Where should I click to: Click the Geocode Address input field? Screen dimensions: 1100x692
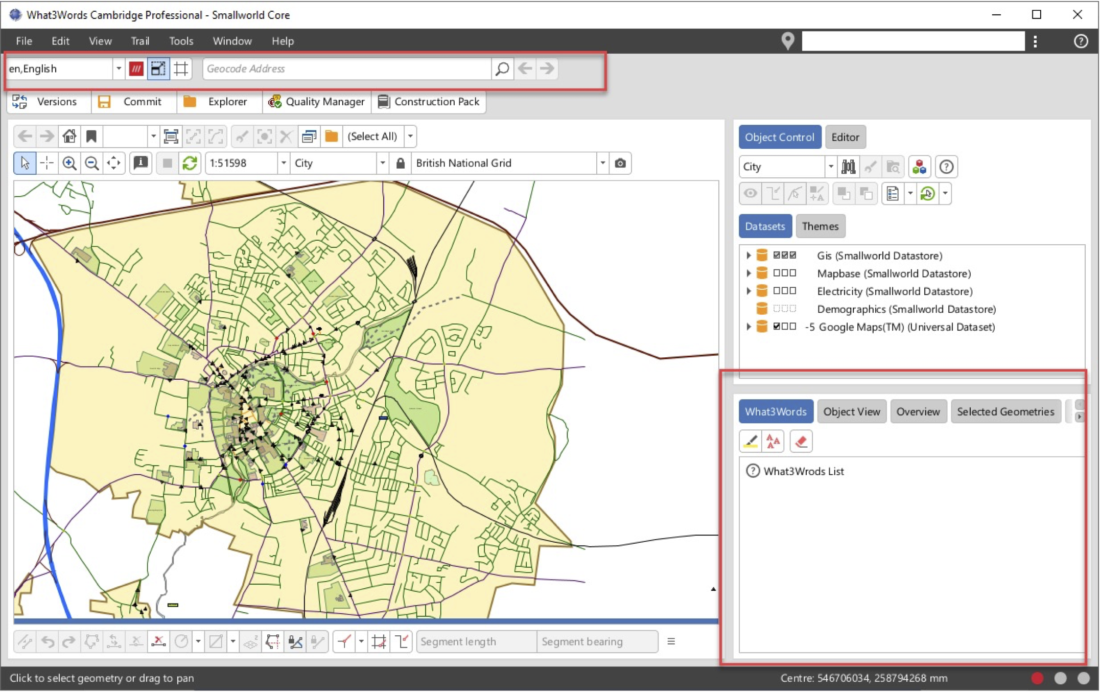click(347, 69)
